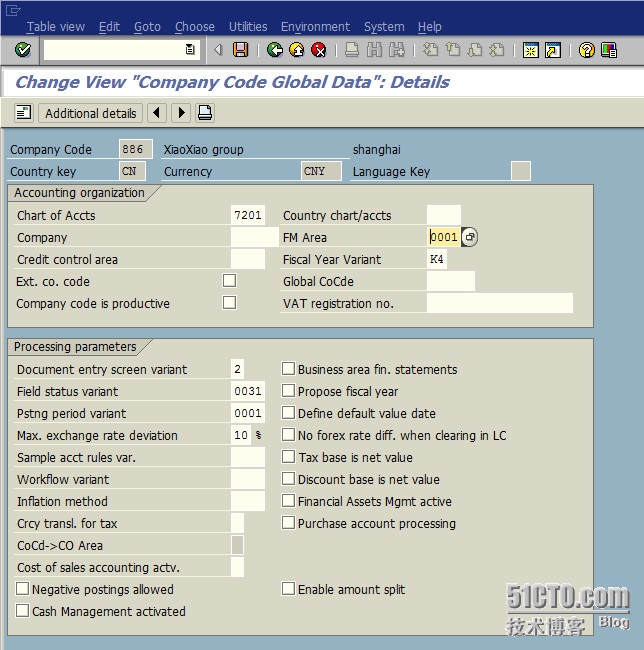The height and width of the screenshot is (650, 644).
Task: Click the Find Next binoculars icon
Action: [397, 50]
